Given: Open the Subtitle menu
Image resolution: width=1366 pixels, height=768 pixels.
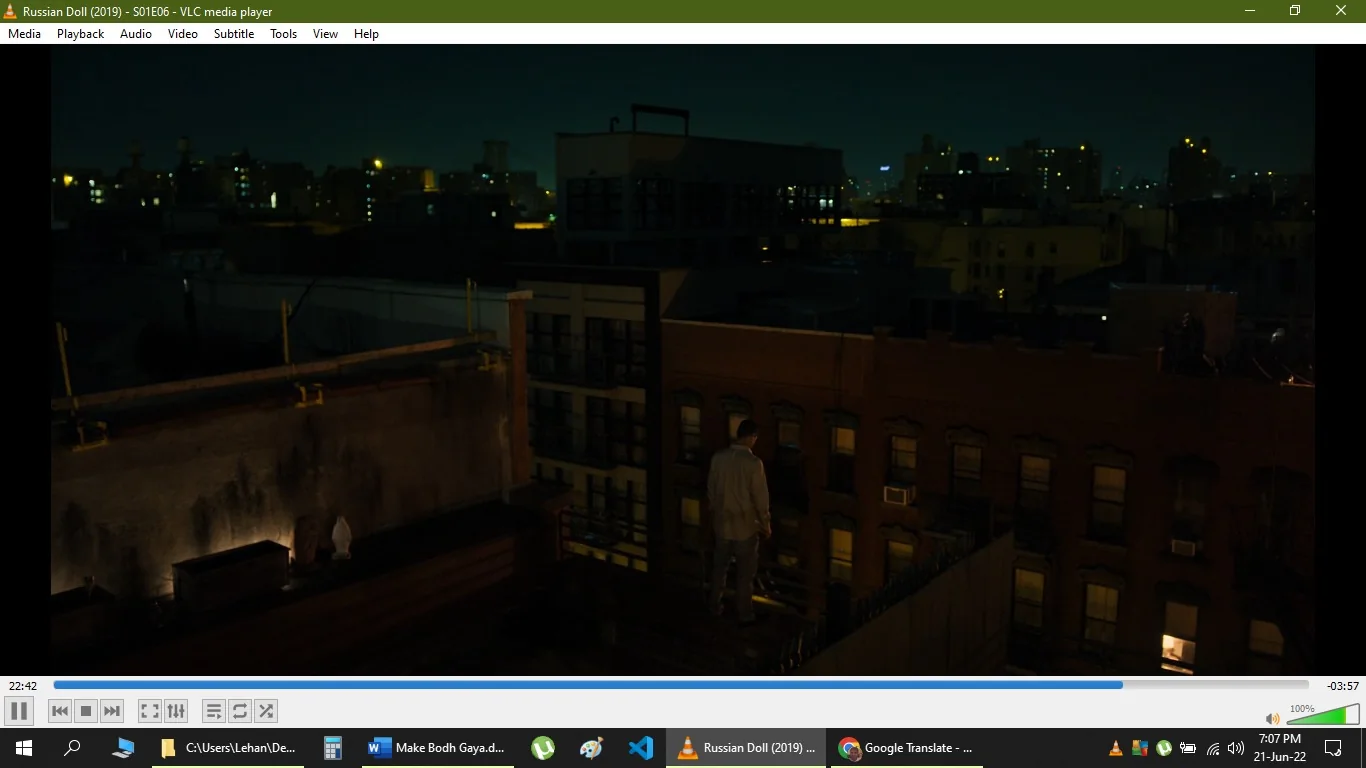Looking at the screenshot, I should (234, 34).
